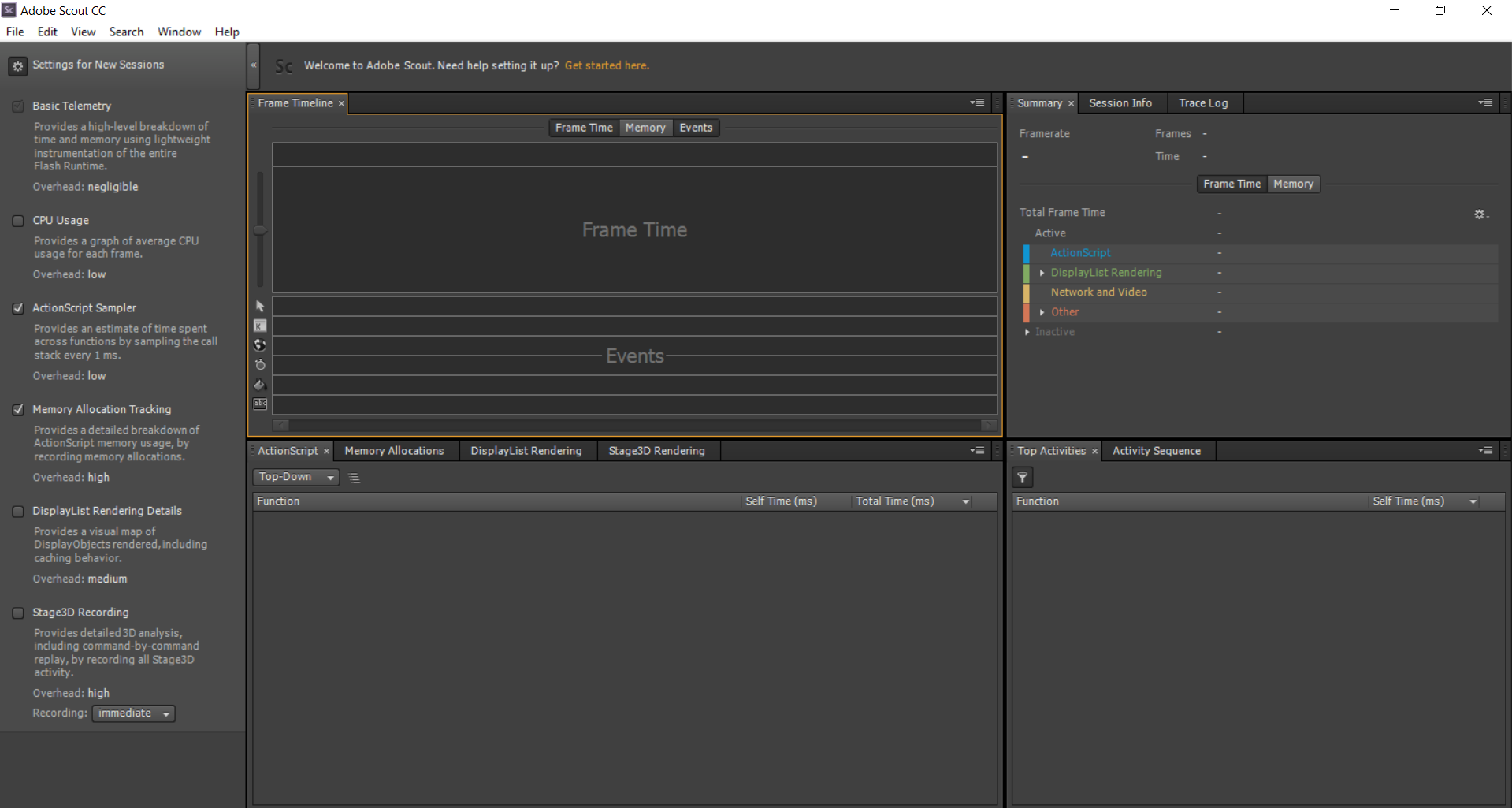
Task: Close the Top Activities tab
Action: 1094,451
